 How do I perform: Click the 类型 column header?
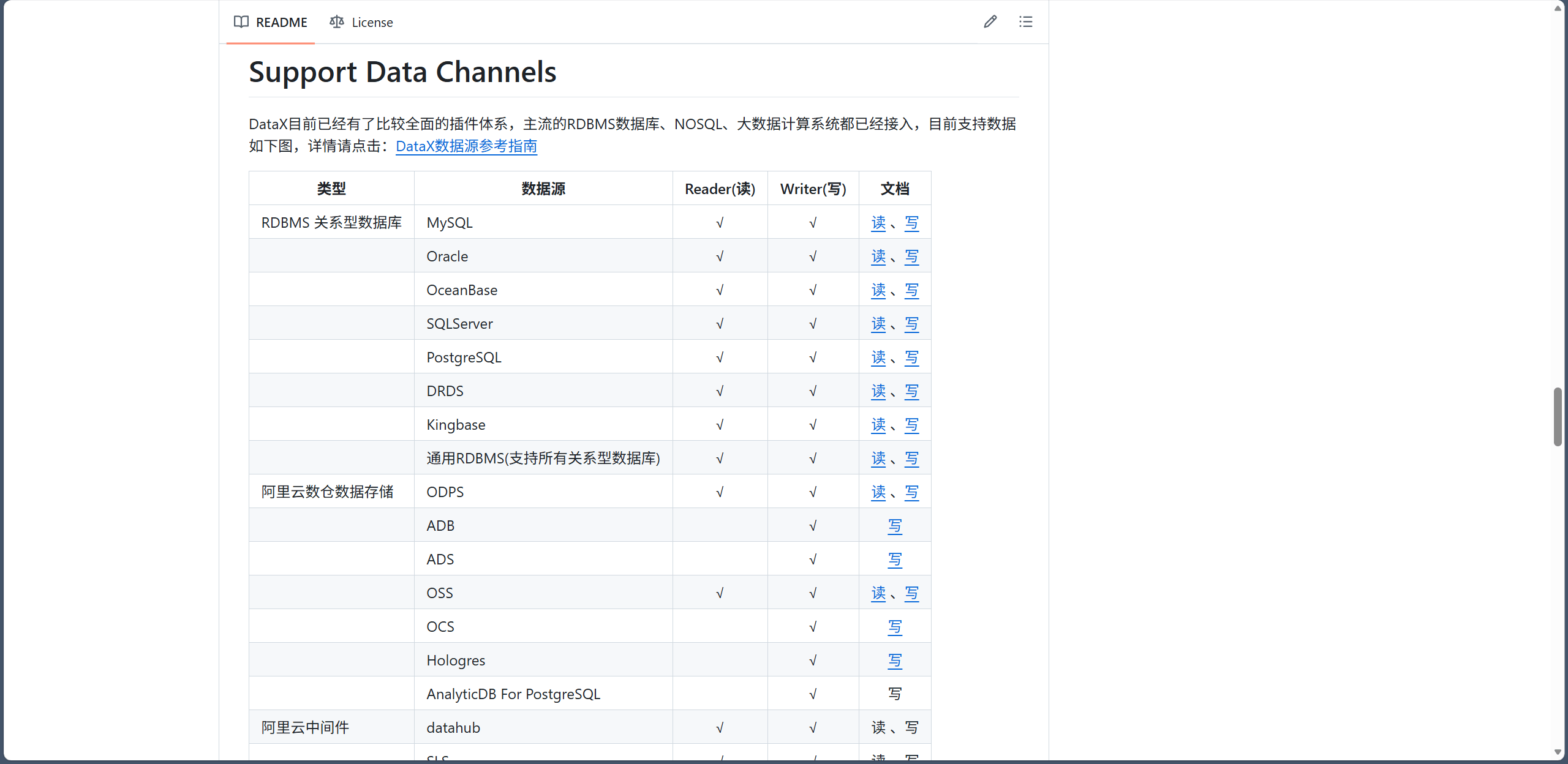tap(331, 189)
